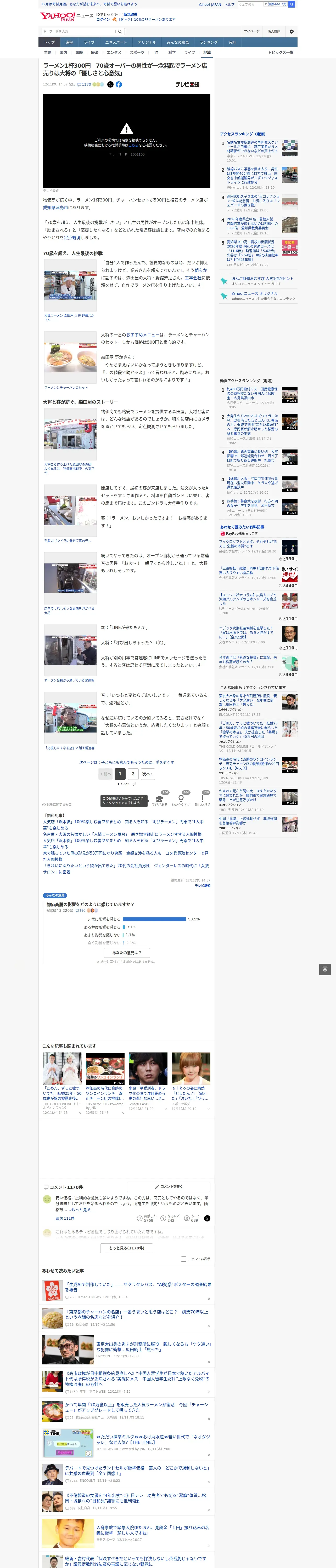Open the エキスパート tab
The image size is (336, 1568).
tap(116, 43)
